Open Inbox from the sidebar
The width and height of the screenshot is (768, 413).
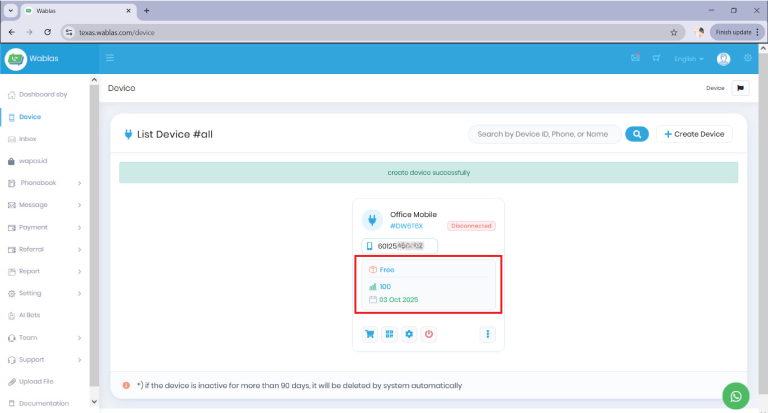pos(27,139)
